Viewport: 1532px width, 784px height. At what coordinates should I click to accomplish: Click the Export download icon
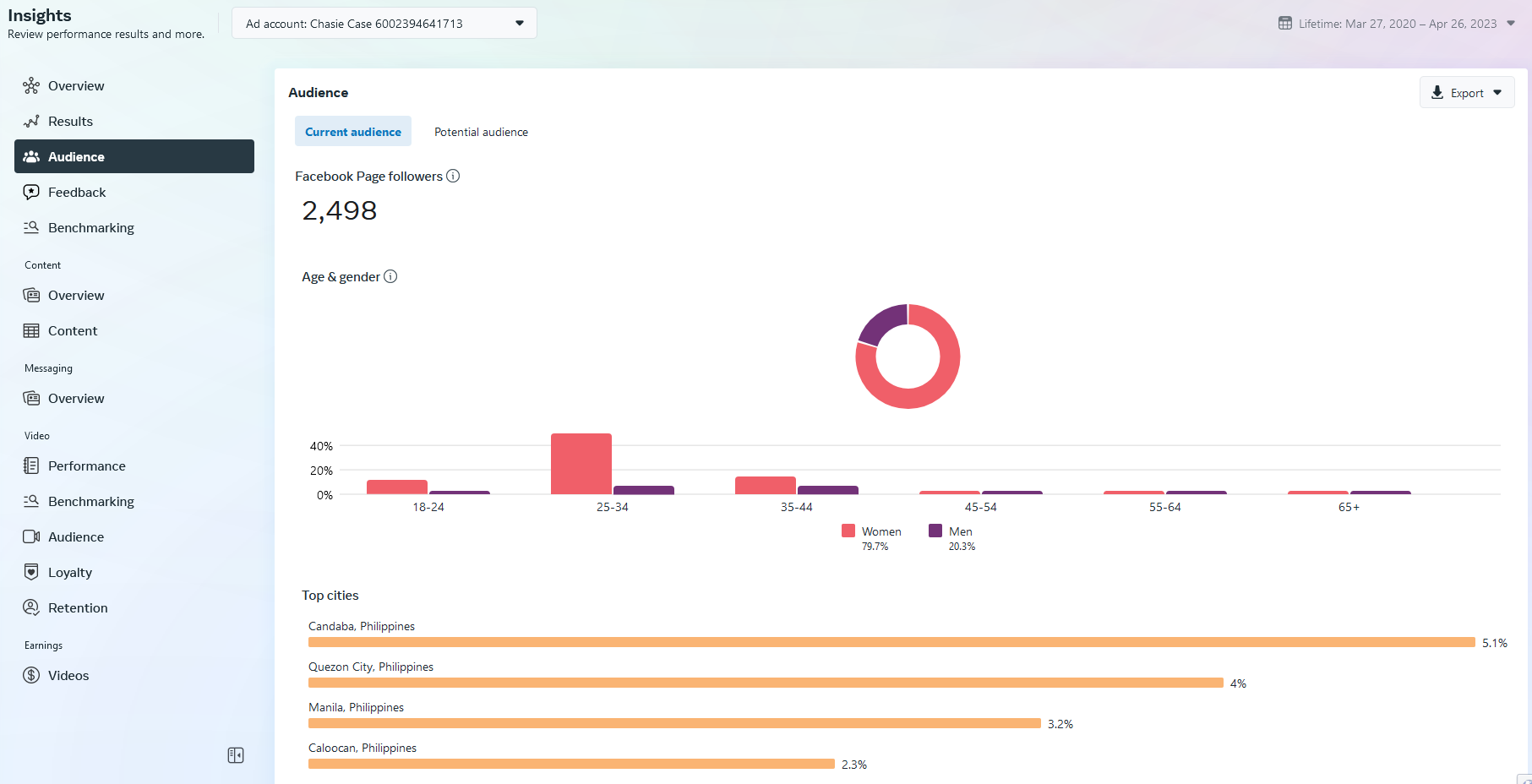coord(1437,92)
